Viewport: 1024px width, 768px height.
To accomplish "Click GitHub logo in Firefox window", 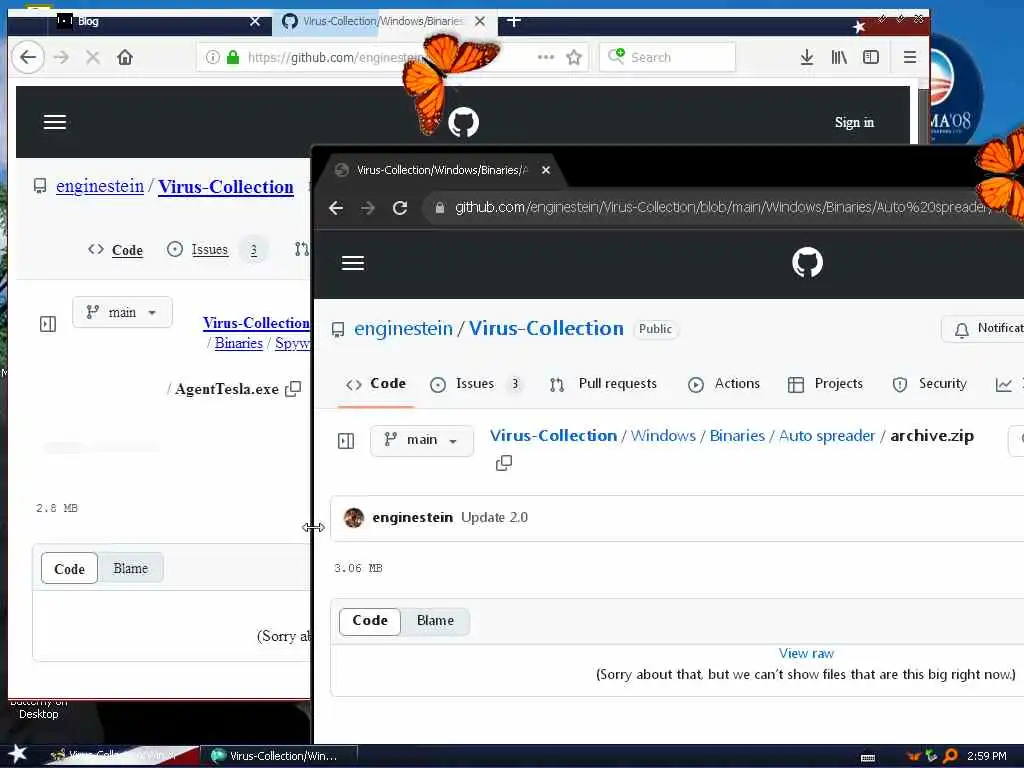I will pyautogui.click(x=464, y=122).
